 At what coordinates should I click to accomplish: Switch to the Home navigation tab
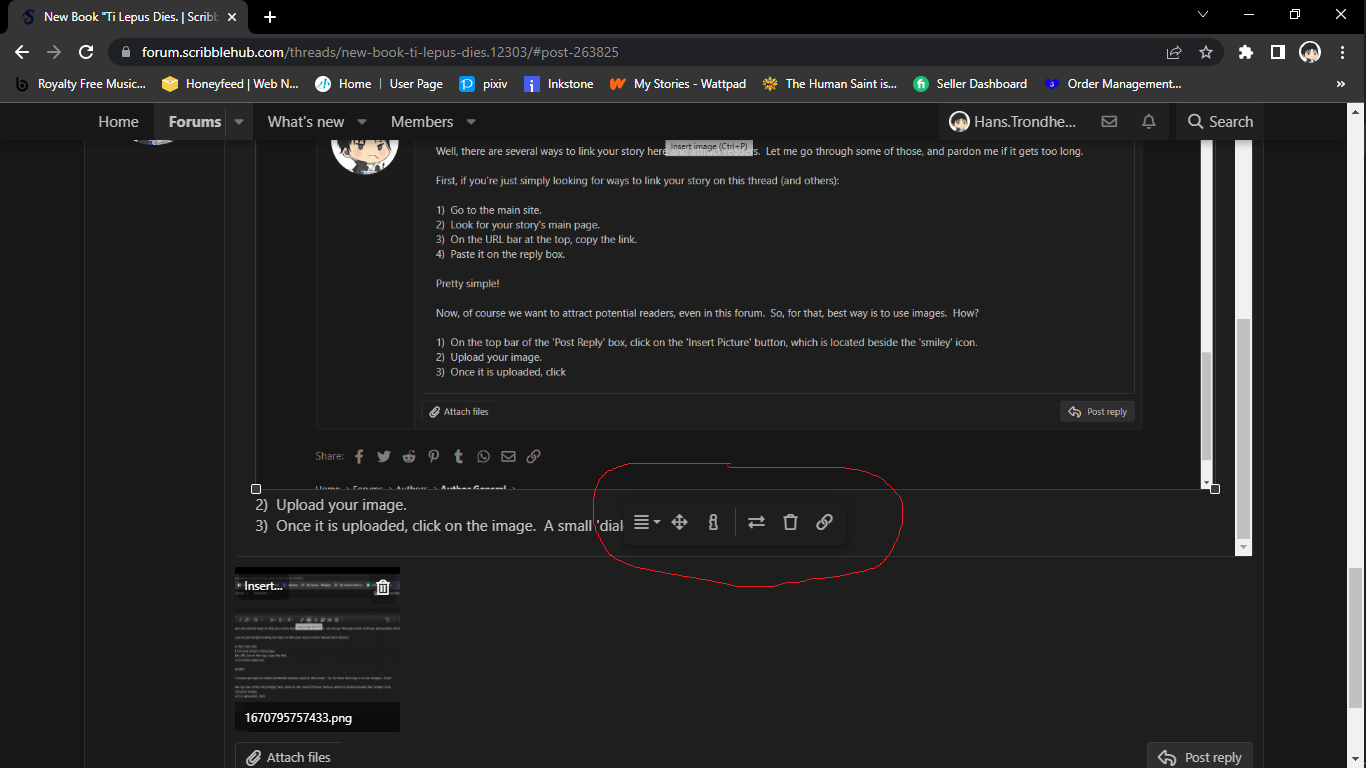(x=118, y=121)
